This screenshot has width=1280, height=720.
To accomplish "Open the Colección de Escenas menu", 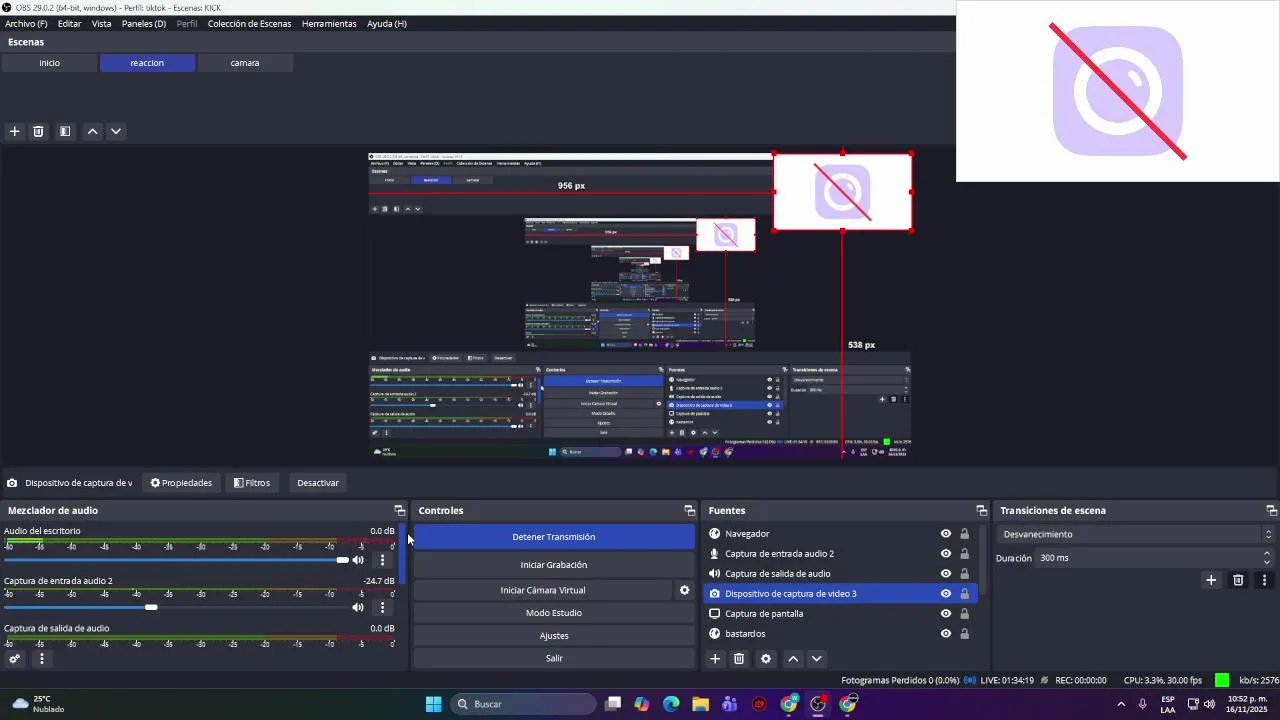I will (250, 23).
